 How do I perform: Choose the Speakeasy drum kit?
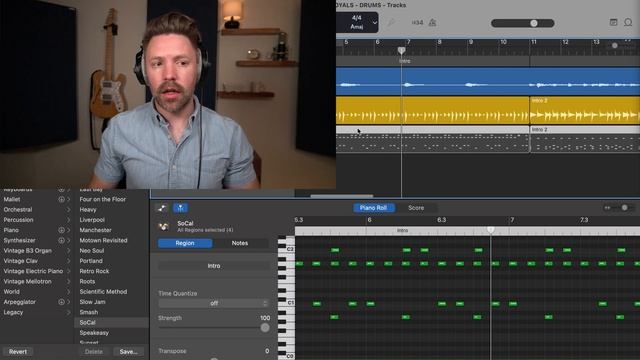point(94,333)
